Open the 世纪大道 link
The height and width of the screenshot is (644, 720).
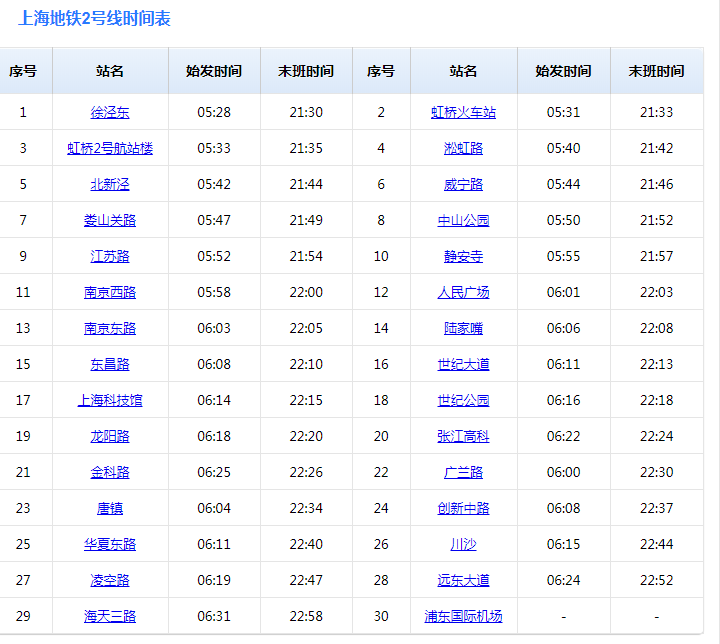tap(463, 364)
